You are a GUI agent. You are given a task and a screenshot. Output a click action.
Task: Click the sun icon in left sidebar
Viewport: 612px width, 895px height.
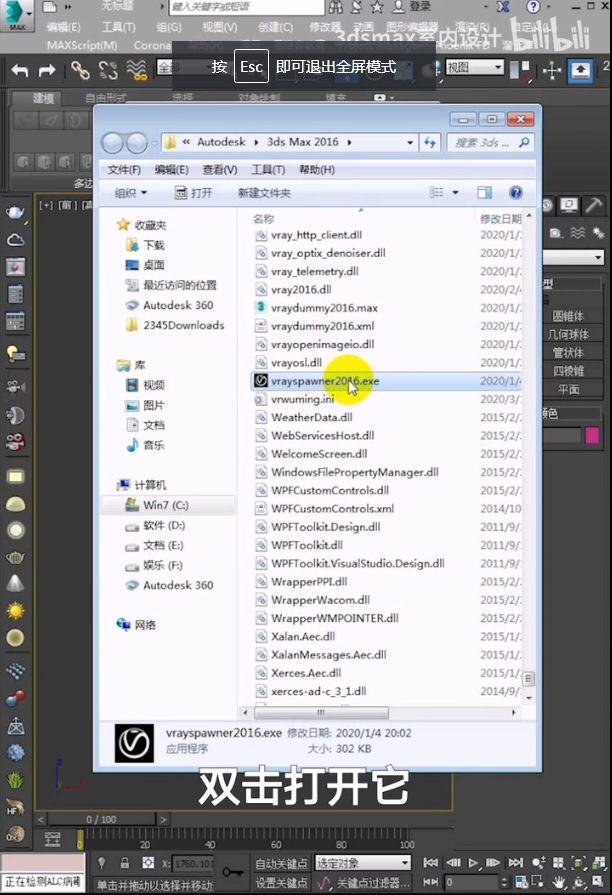pyautogui.click(x=15, y=609)
